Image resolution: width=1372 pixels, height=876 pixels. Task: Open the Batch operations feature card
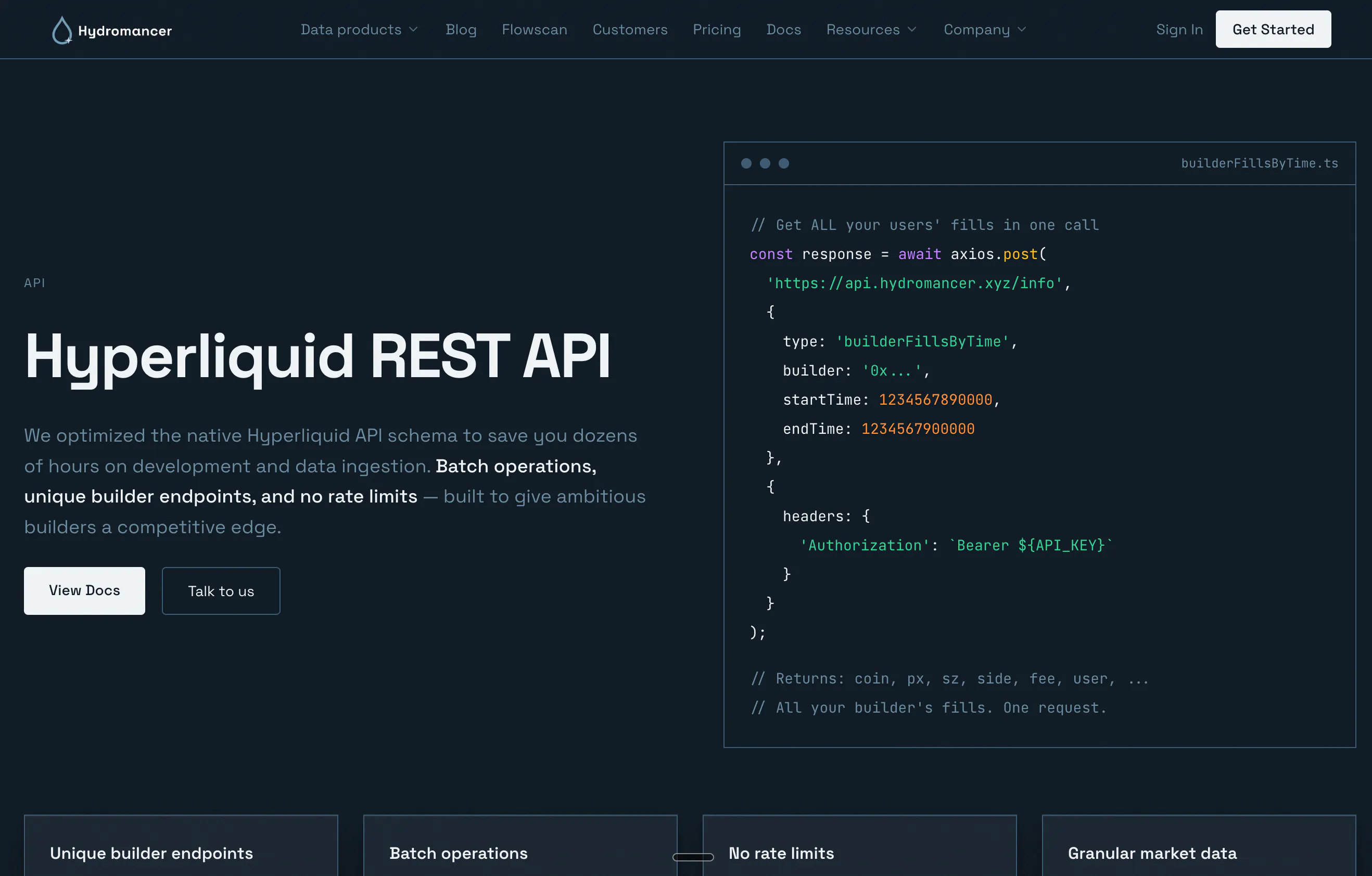(x=520, y=846)
